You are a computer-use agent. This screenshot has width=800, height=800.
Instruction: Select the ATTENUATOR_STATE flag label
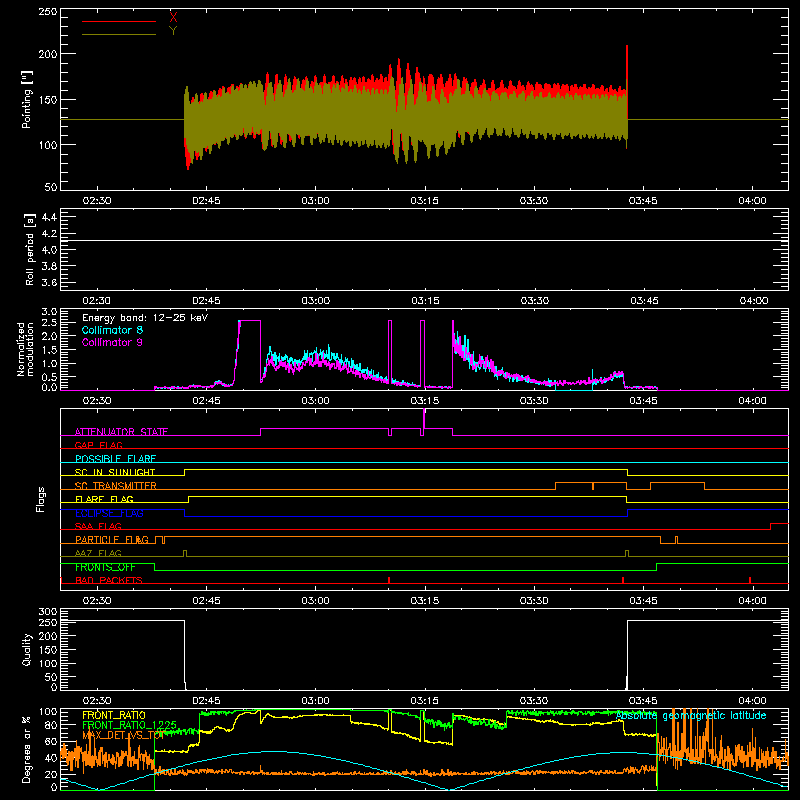point(121,432)
